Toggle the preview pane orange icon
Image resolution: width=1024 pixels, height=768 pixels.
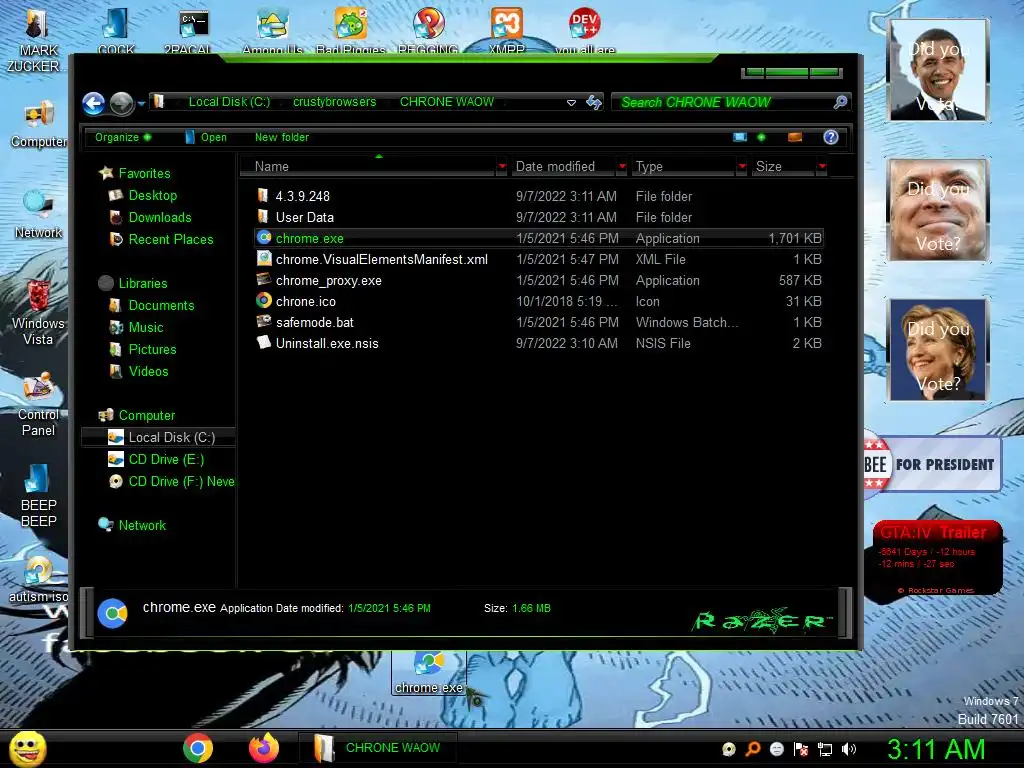coord(795,137)
